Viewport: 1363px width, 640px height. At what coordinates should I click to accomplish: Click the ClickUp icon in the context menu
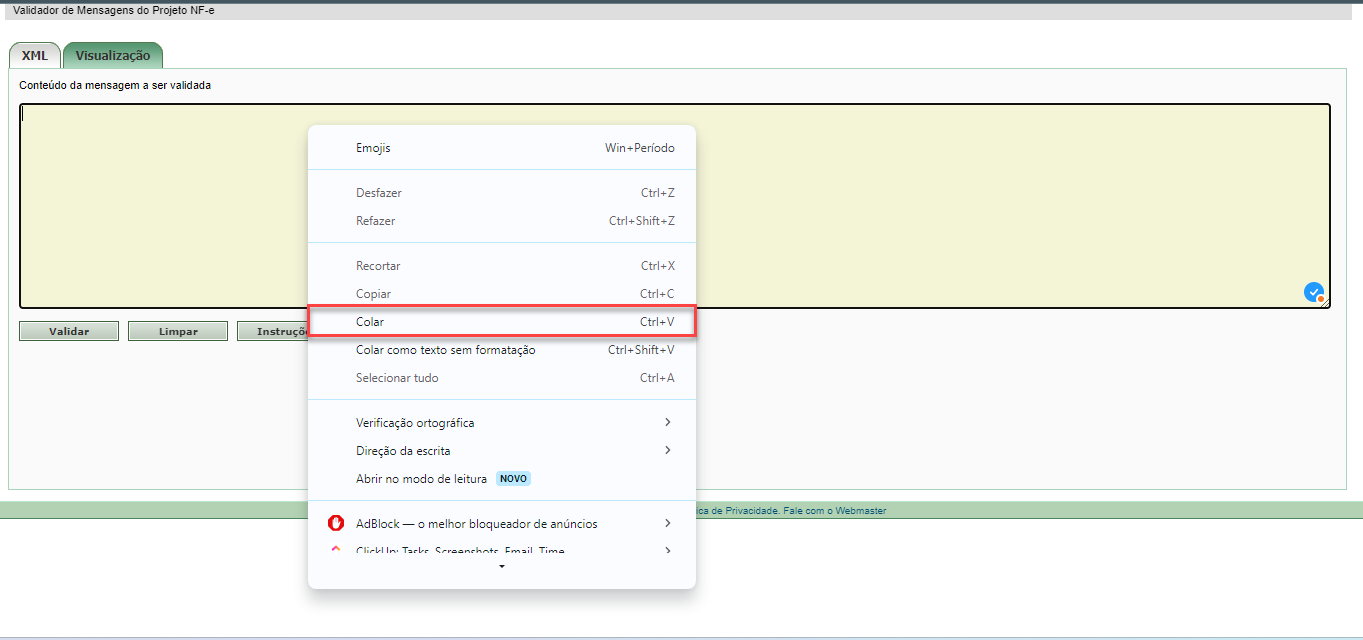[x=336, y=549]
